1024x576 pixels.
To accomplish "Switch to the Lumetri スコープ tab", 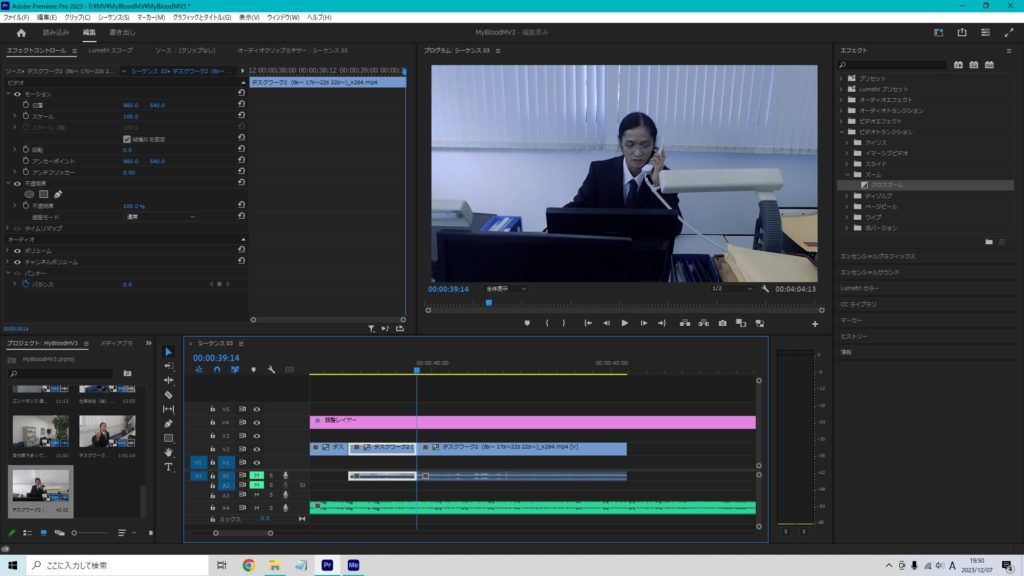I will click(x=109, y=50).
